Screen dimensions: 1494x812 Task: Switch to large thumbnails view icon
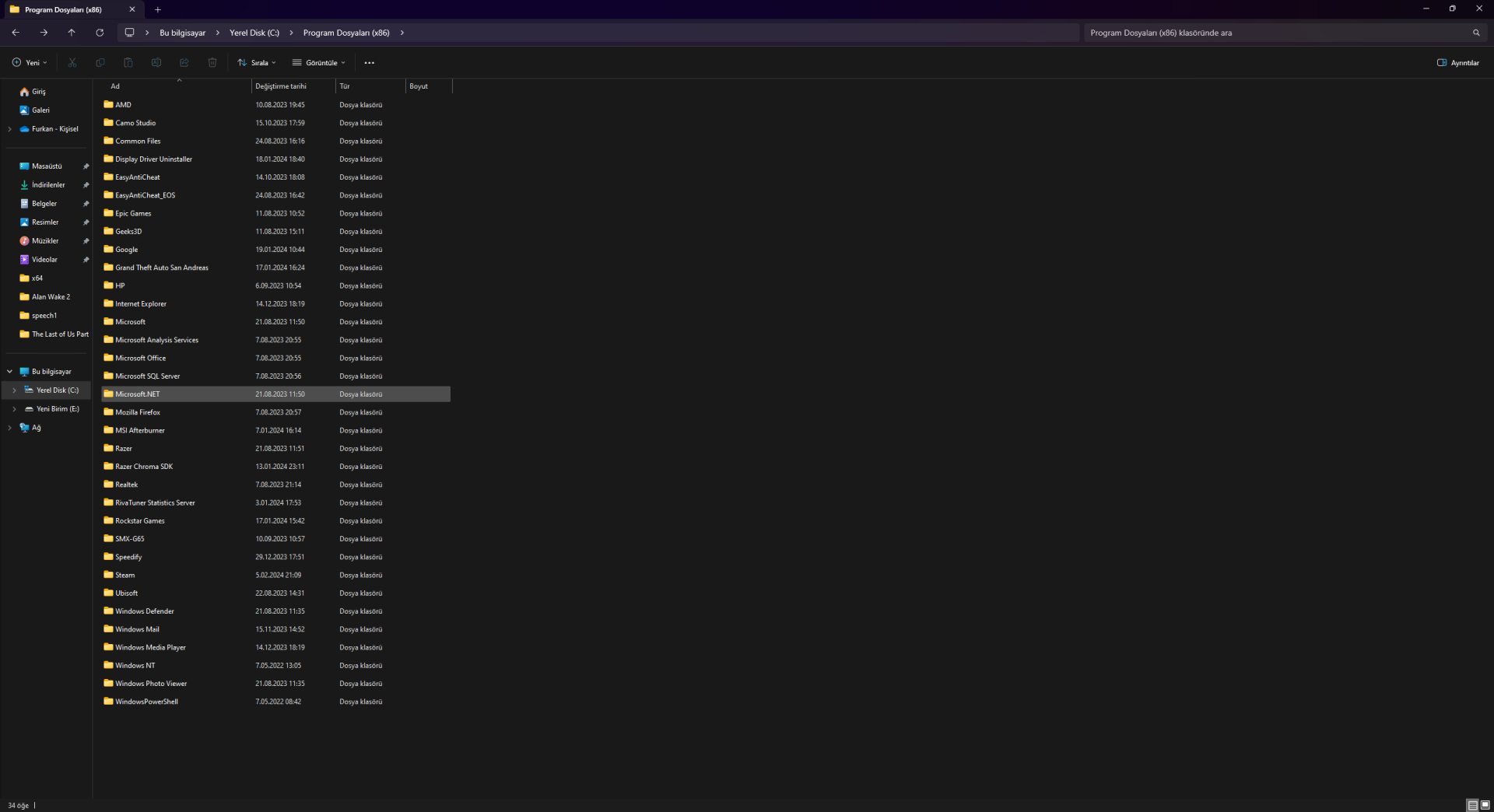(x=1485, y=805)
